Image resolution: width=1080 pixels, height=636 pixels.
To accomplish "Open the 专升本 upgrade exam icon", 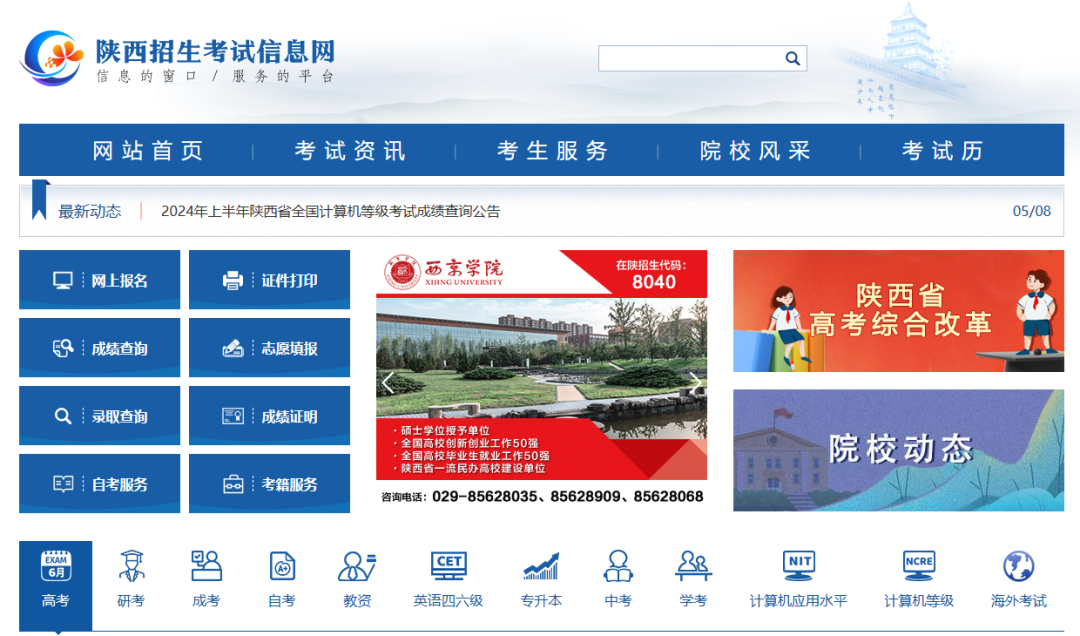I will pos(541,575).
